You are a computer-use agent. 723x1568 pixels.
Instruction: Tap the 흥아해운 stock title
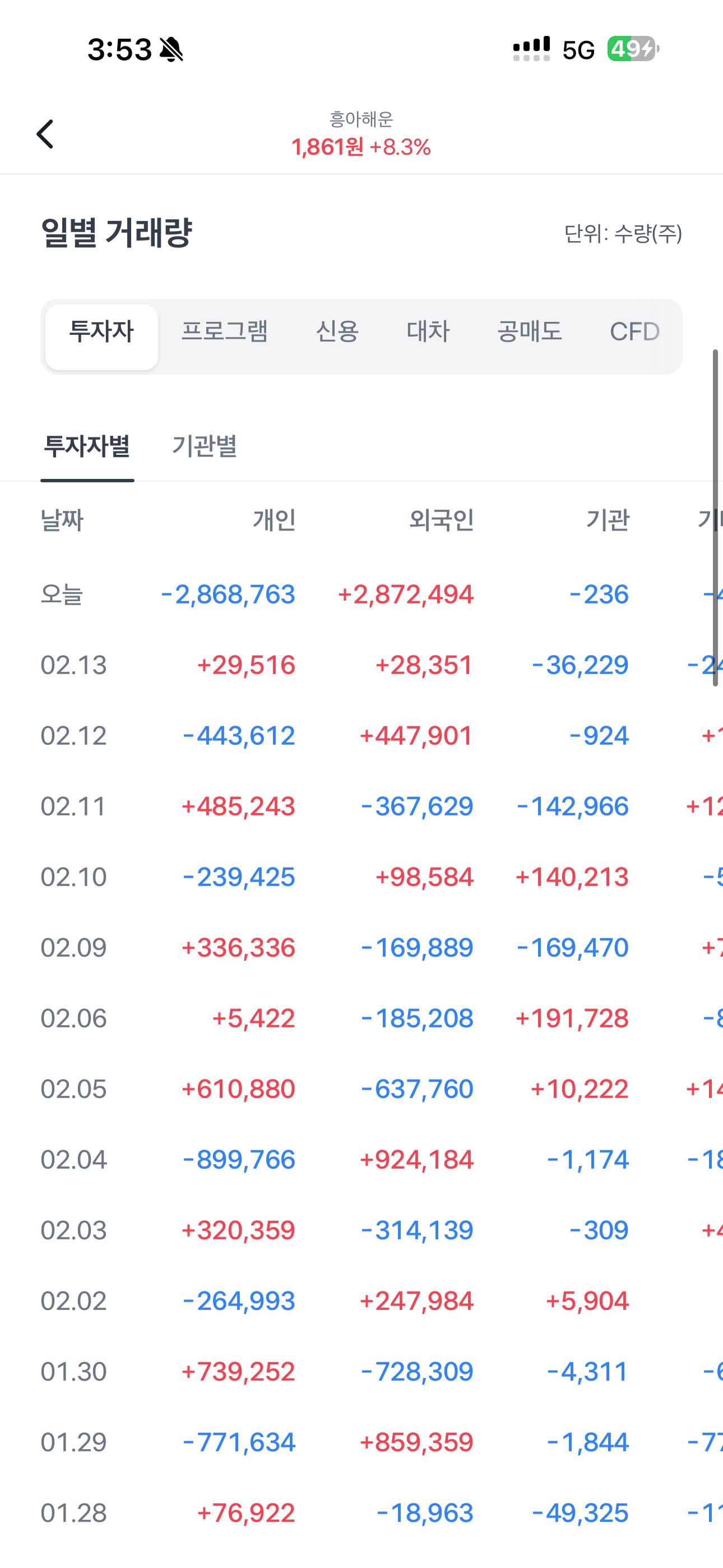361,119
